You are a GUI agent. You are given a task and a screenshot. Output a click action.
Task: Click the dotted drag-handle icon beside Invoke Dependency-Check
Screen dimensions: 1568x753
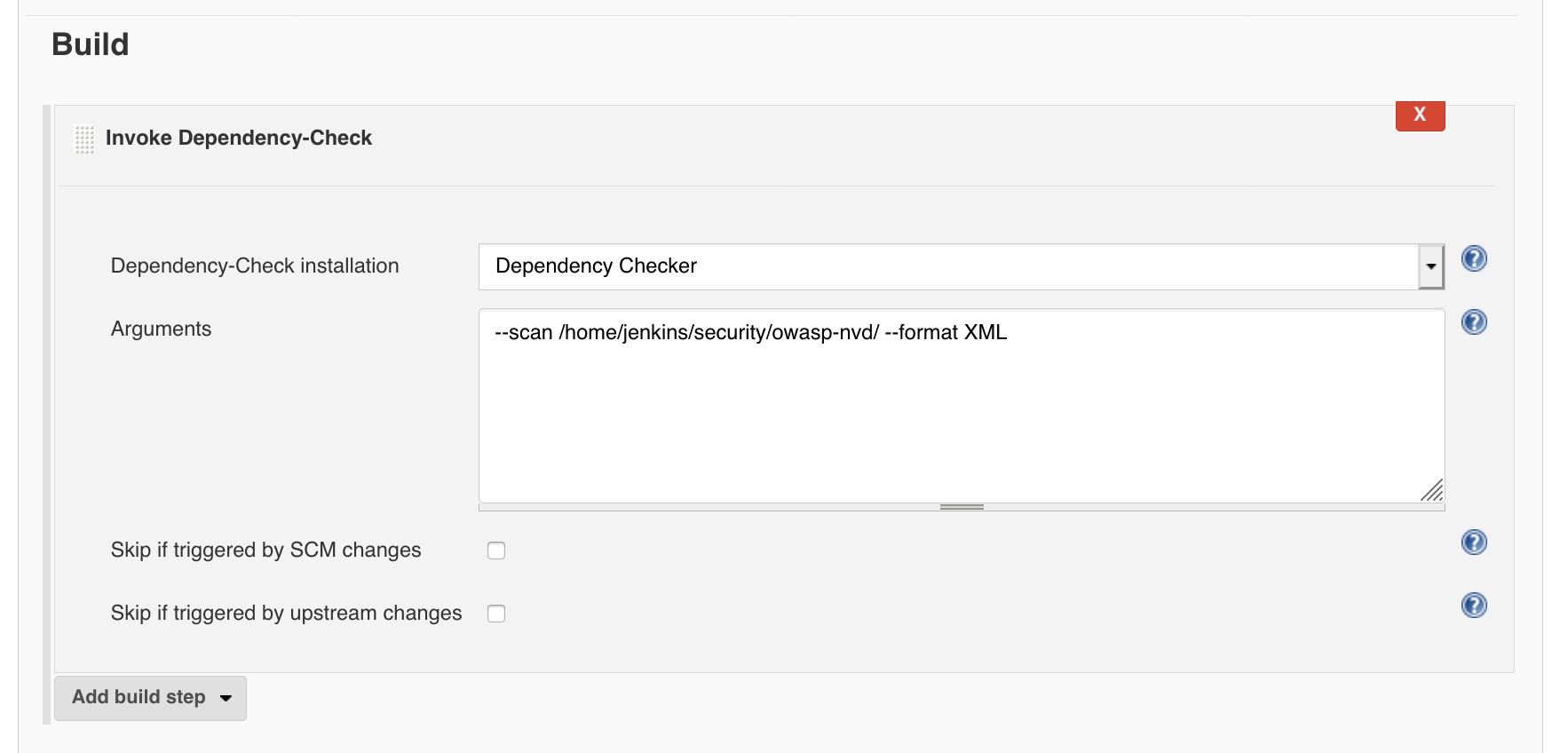click(84, 139)
